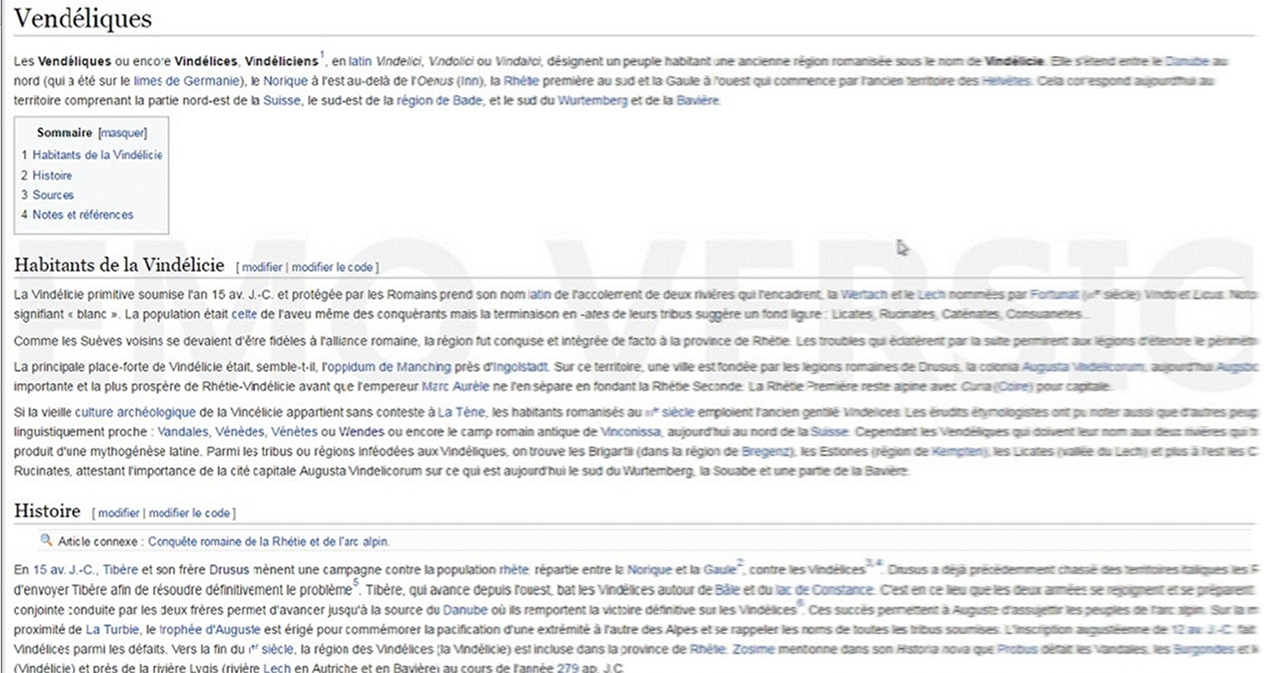
Task: Click the Vandales link in the paragraph
Action: coord(182,432)
